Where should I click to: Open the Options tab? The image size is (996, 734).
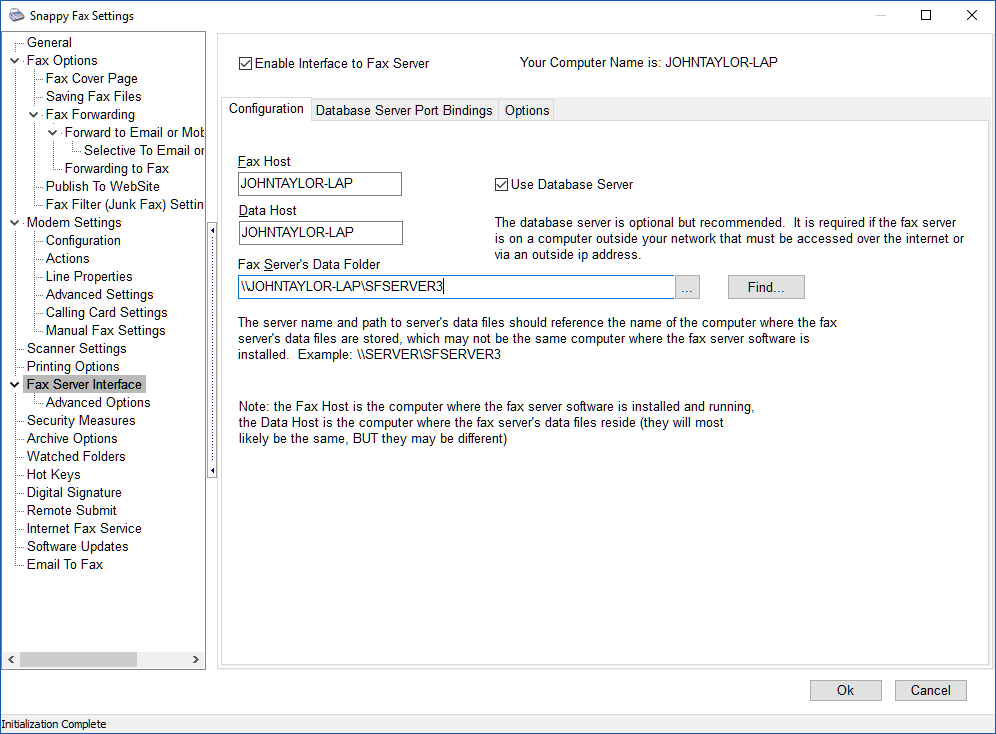point(527,110)
